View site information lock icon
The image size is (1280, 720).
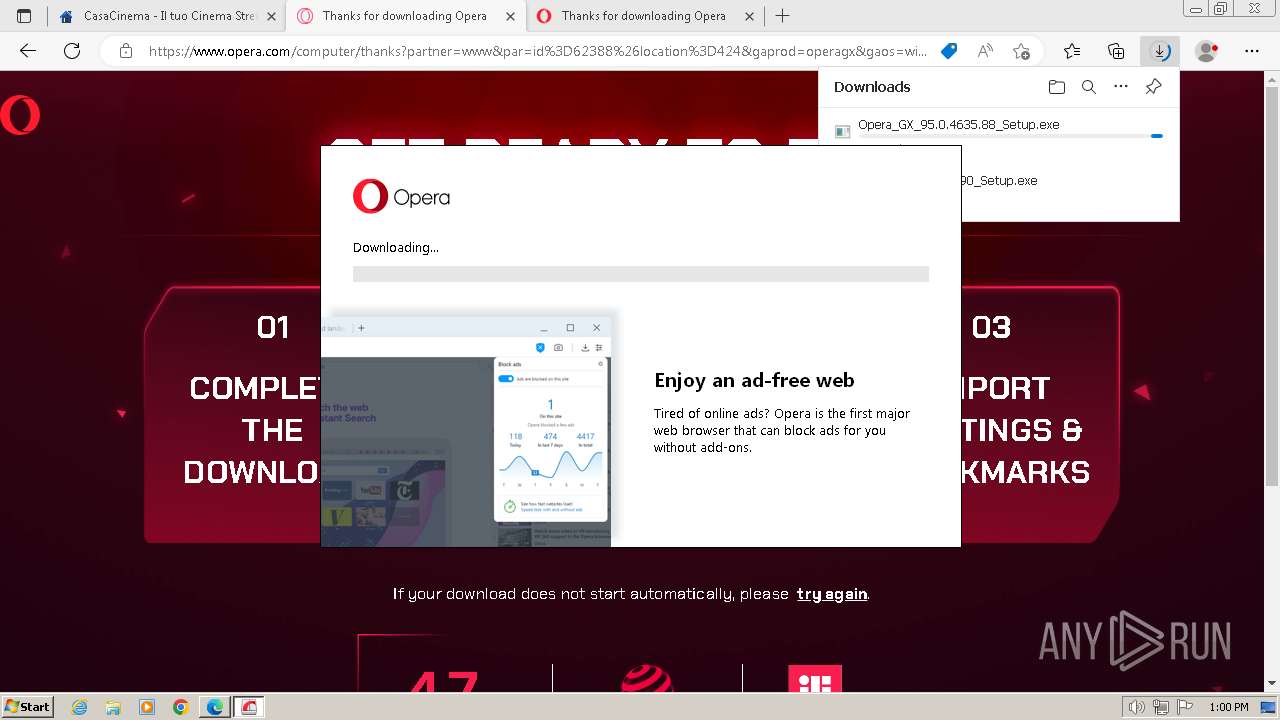pyautogui.click(x=125, y=51)
